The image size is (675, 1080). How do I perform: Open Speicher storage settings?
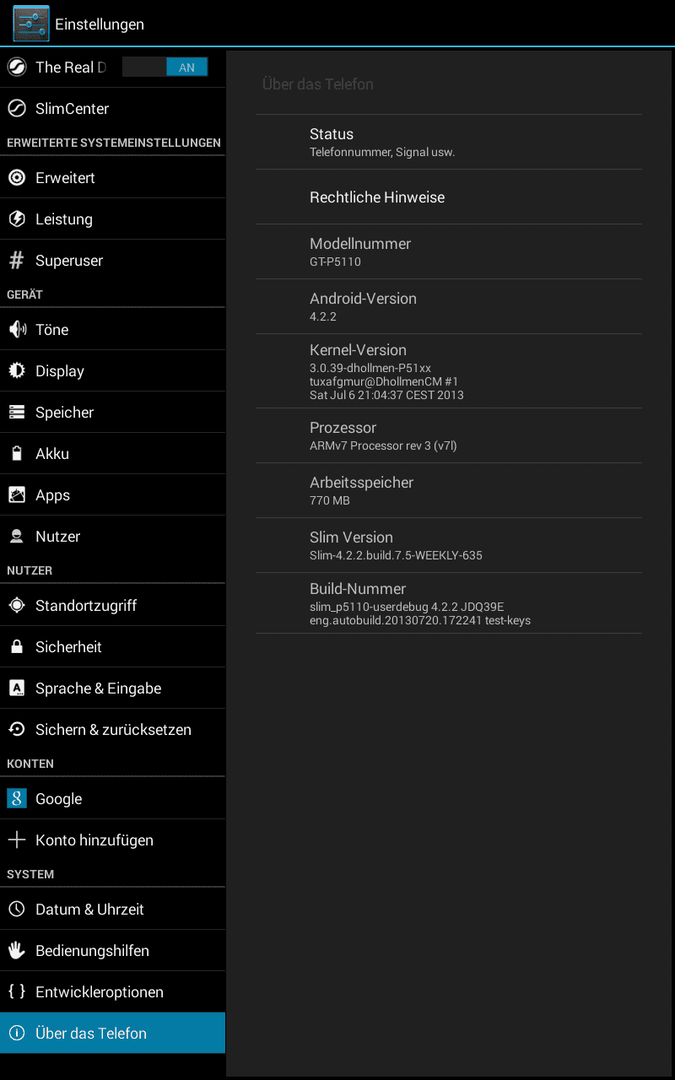coord(113,412)
